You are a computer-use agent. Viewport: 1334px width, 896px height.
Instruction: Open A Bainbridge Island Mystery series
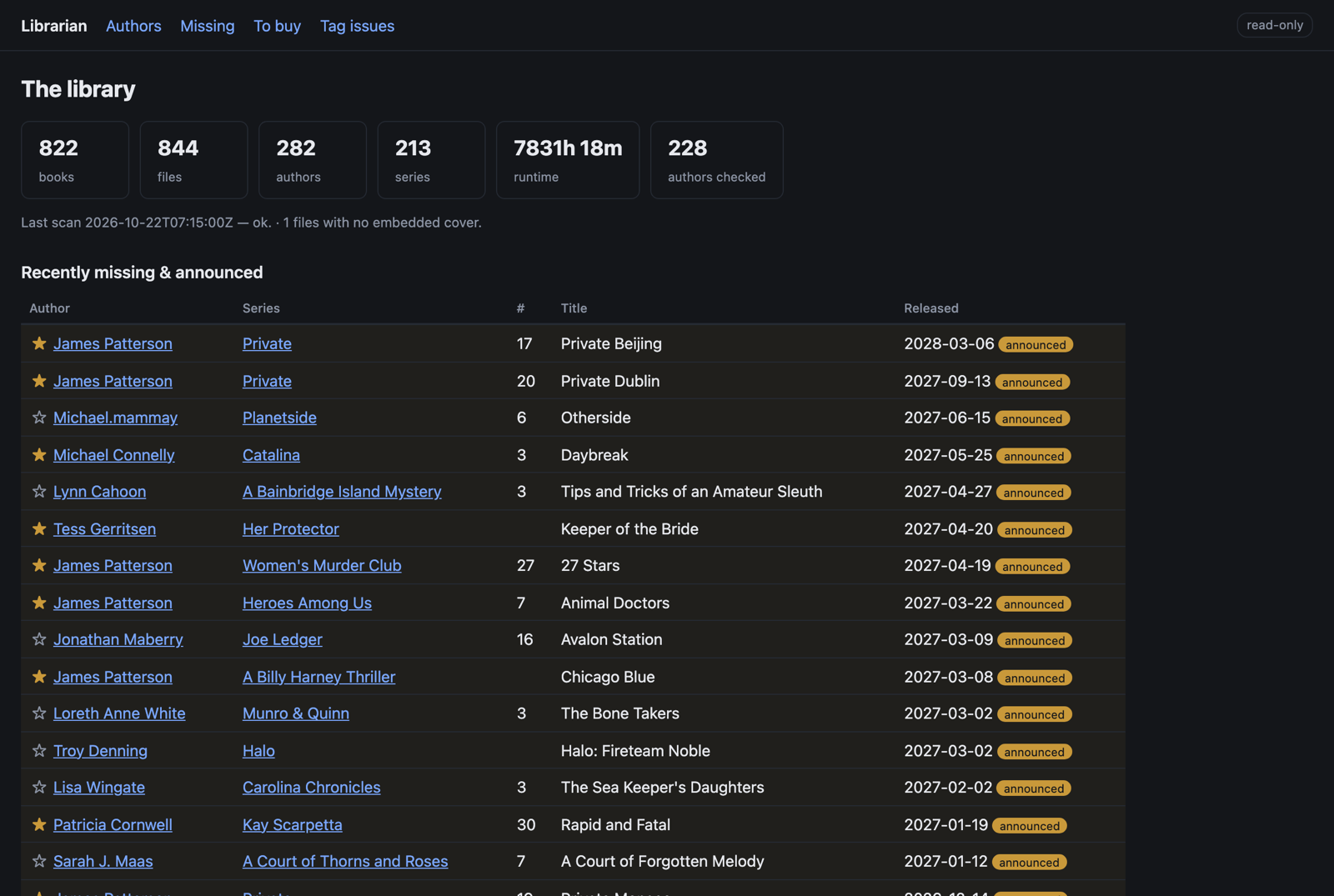[x=342, y=492]
